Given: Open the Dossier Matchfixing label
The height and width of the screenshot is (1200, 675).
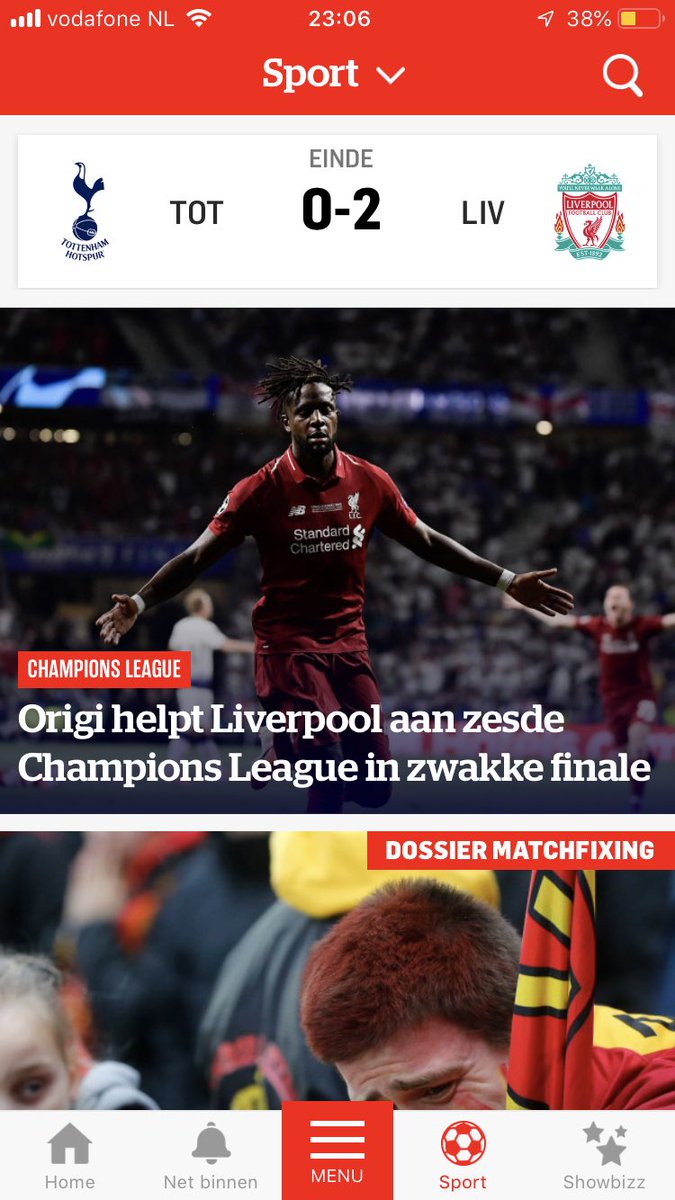Looking at the screenshot, I should (520, 851).
